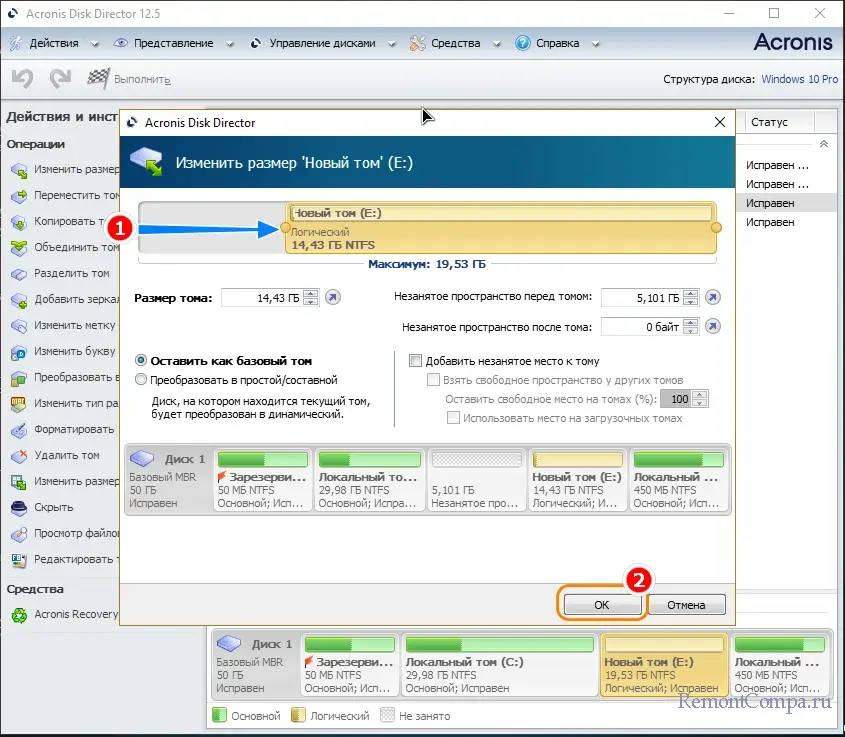Click the Средства tools icon in menu bar

point(417,43)
